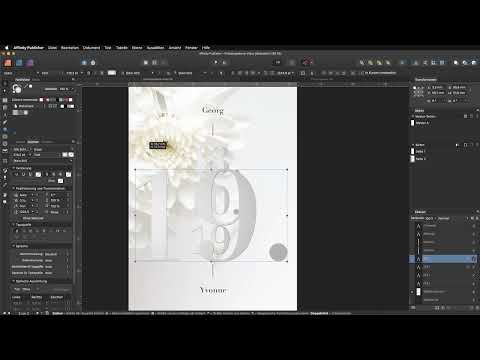Select the Seite 1 thumbnail in pages panel
Viewport: 480px width, 360px height.
[412, 151]
